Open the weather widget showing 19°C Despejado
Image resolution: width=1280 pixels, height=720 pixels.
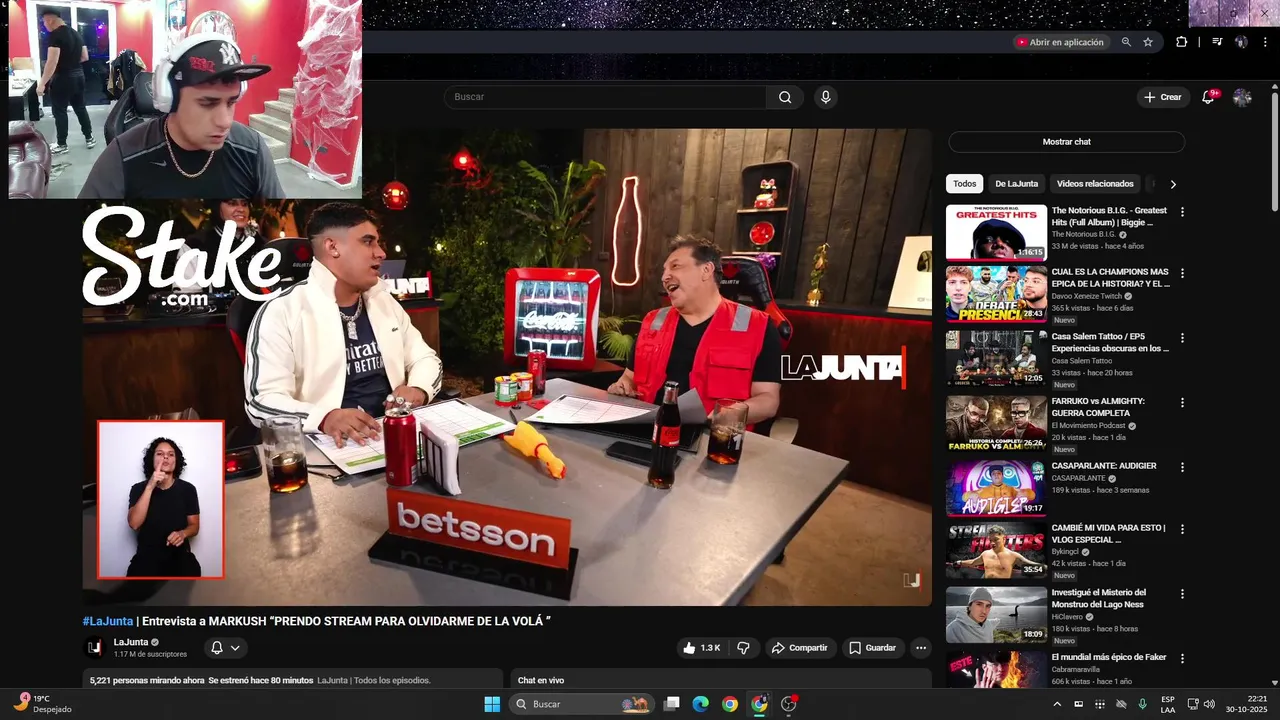42,704
